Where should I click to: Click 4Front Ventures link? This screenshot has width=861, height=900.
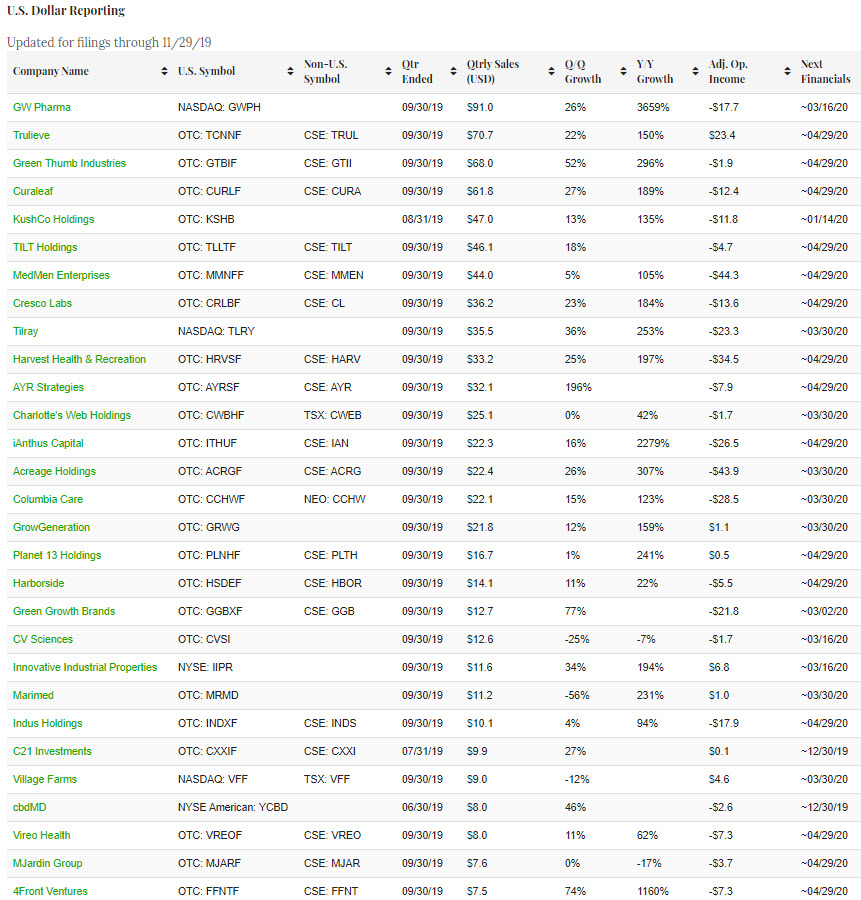coord(50,891)
